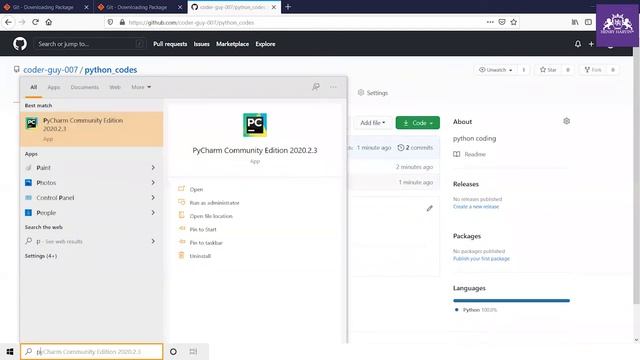
Task: Open the tracking protection shield icon
Action: [x=110, y=22]
